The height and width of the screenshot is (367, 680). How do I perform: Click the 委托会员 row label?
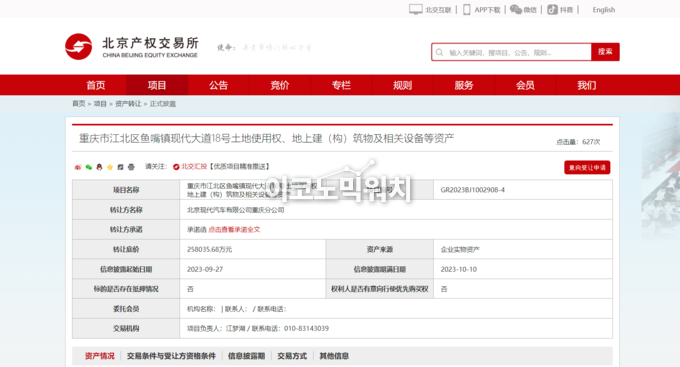(x=126, y=309)
